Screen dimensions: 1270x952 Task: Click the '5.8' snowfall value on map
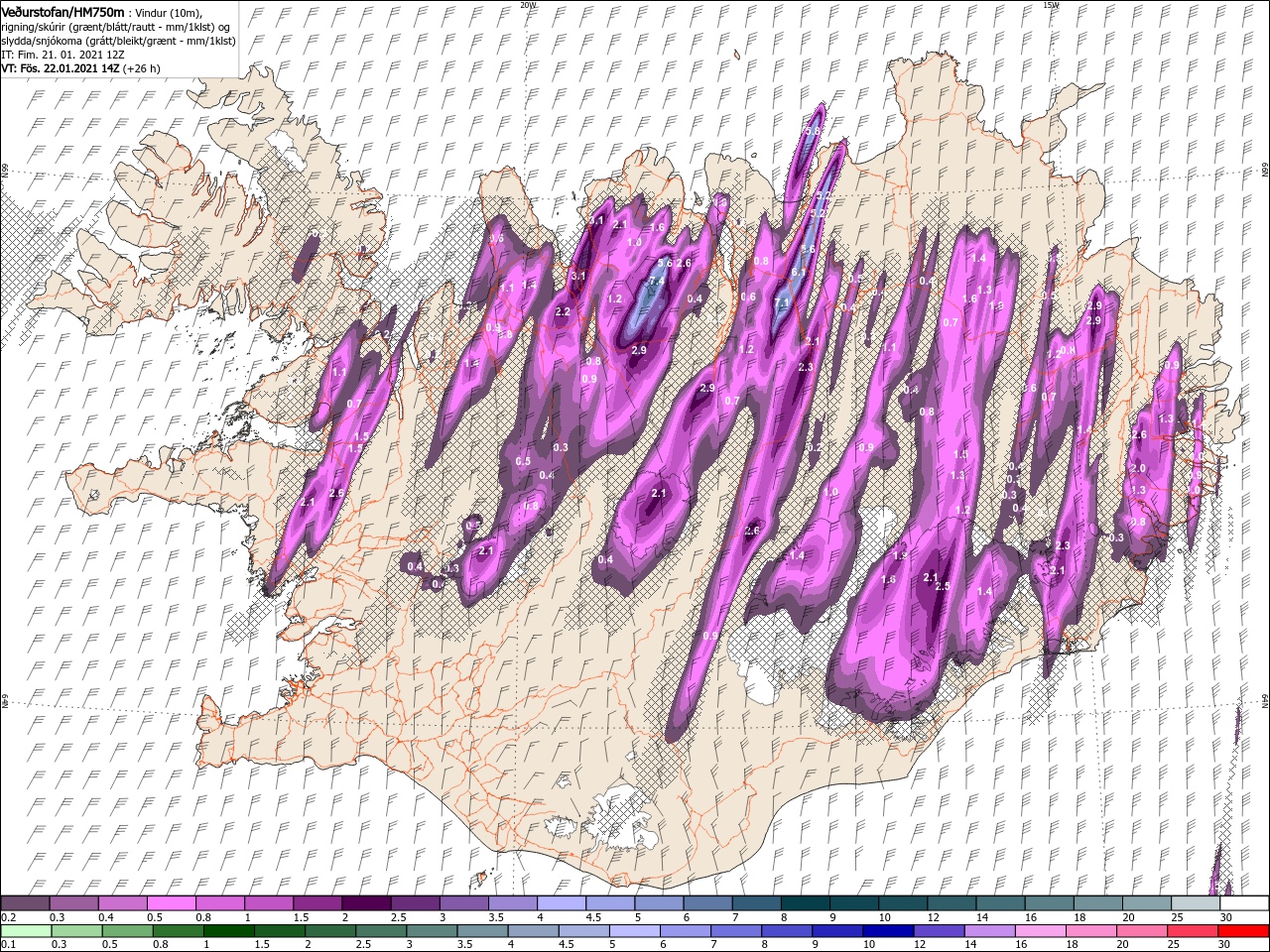click(813, 131)
